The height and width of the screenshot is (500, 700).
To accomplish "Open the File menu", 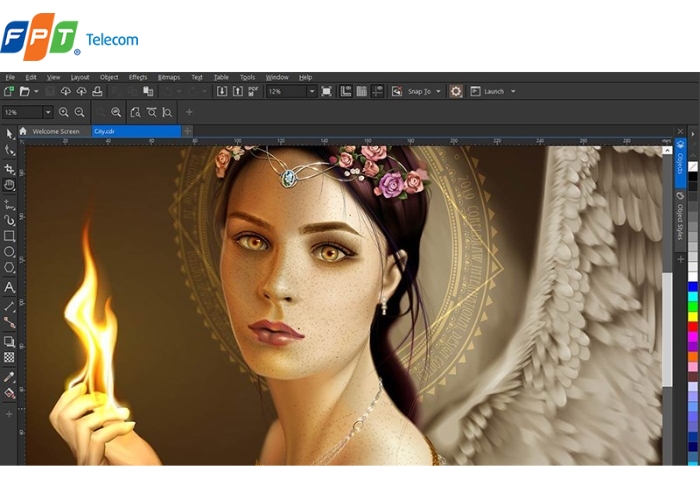I will tap(10, 77).
